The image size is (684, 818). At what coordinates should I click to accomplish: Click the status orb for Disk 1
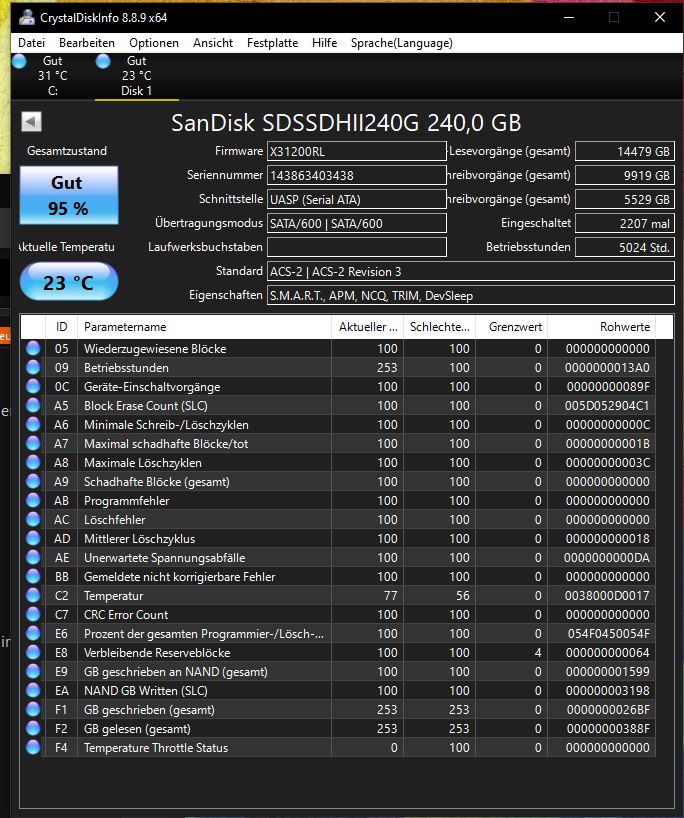pyautogui.click(x=103, y=61)
